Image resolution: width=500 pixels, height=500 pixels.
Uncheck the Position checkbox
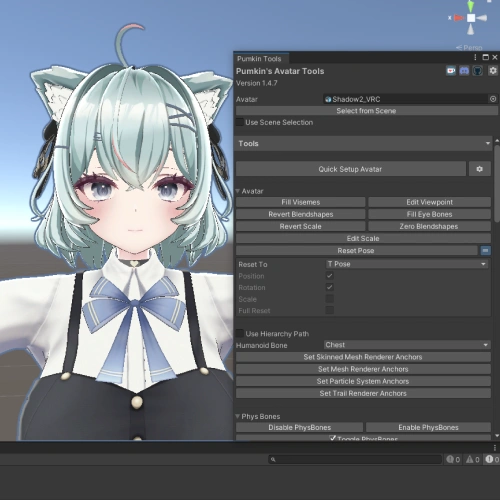[x=329, y=276]
